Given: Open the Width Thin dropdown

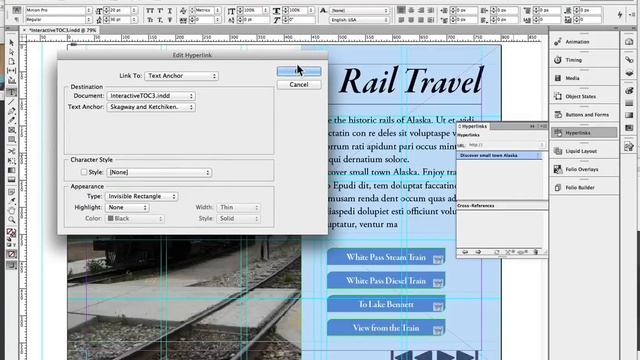Looking at the screenshot, I should (239, 207).
